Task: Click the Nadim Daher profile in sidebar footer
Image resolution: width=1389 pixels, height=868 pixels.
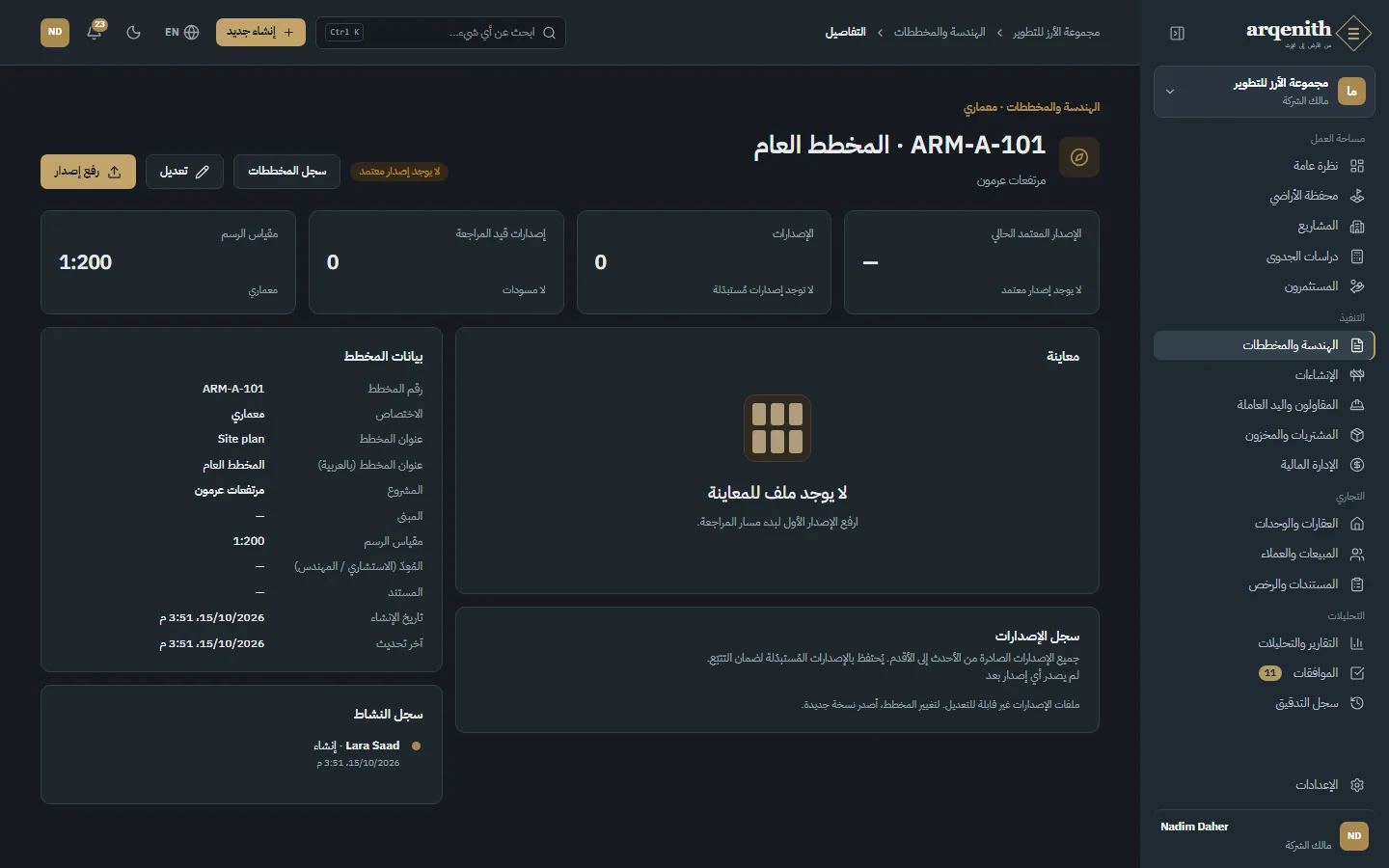Action: click(x=1264, y=835)
